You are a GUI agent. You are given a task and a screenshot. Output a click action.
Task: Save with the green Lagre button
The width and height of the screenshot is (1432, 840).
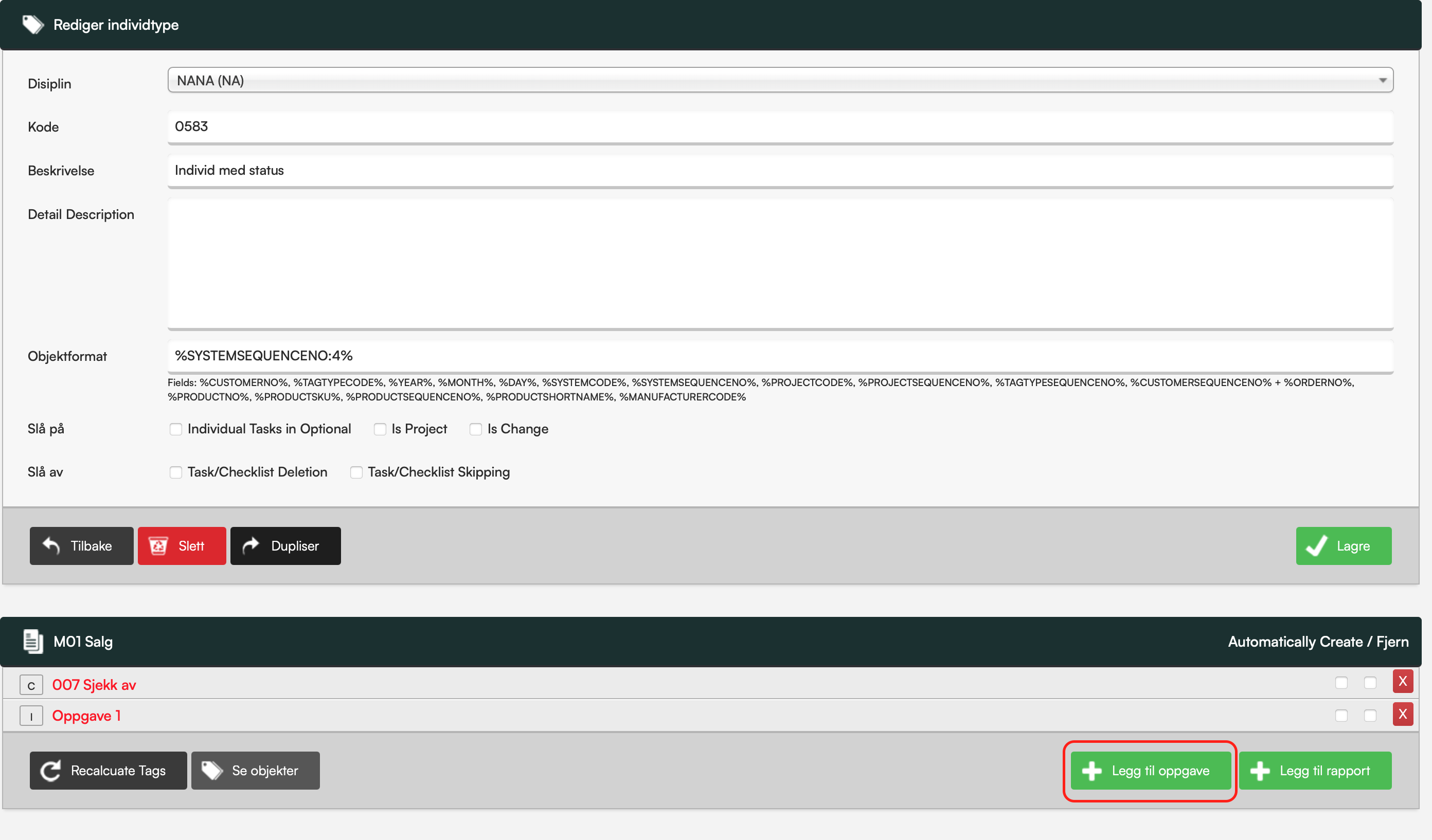[x=1344, y=546]
